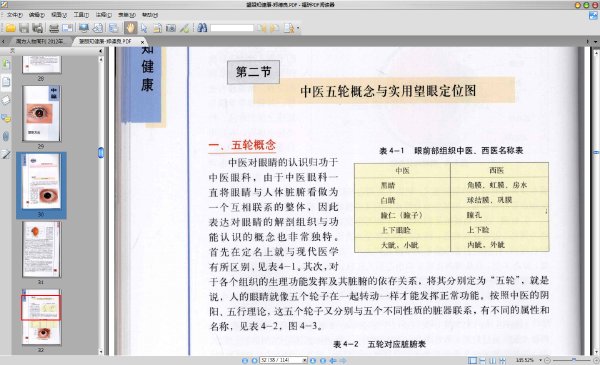
Task: Click the next view right arrow
Action: coord(343,360)
